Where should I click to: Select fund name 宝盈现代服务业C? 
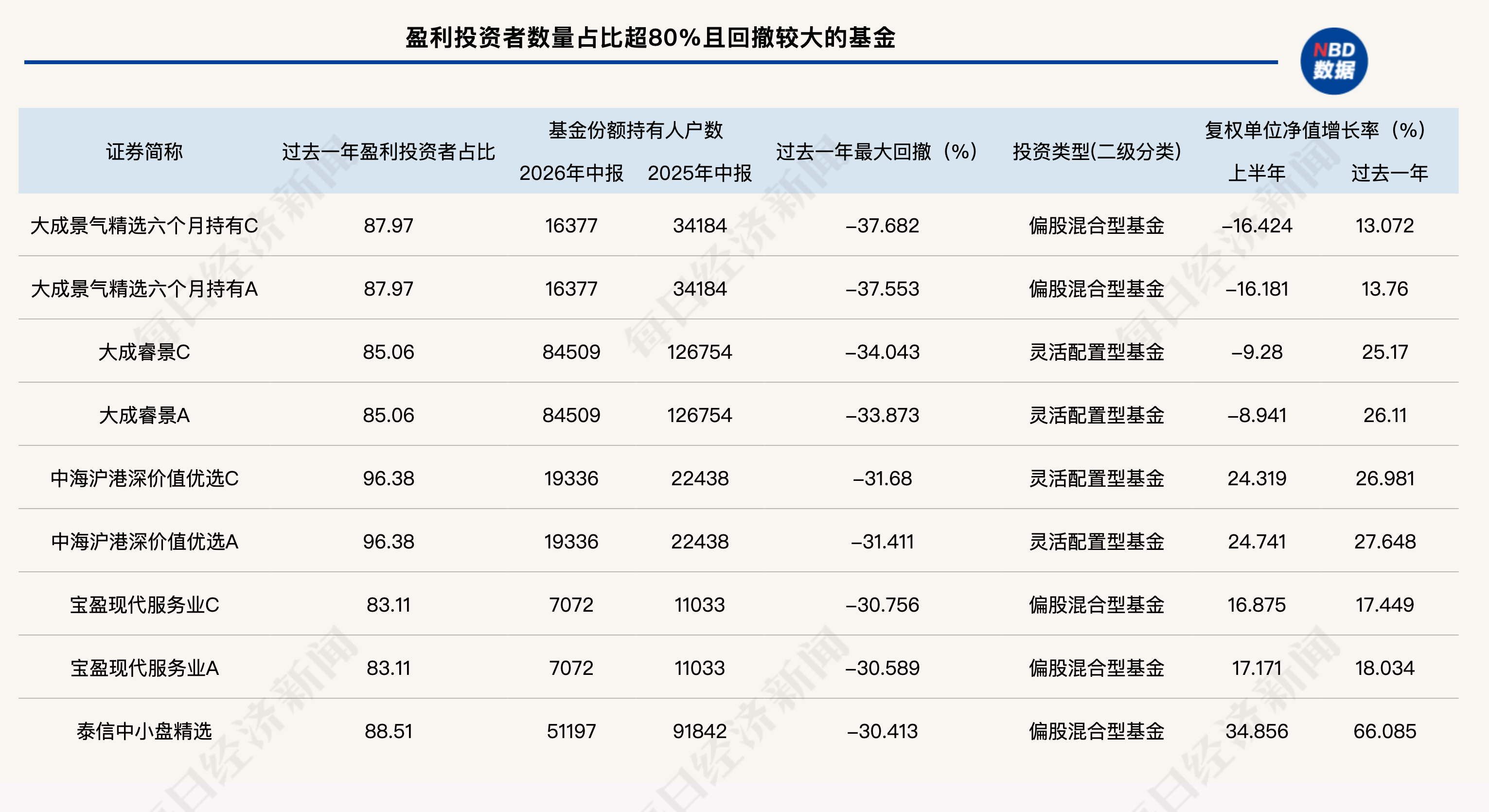point(144,605)
